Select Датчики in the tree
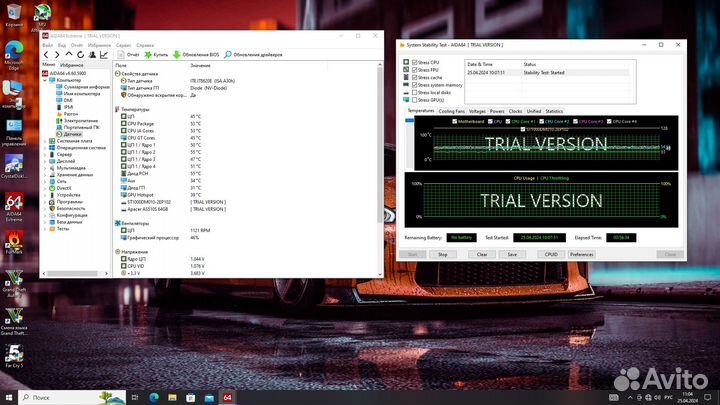Image resolution: width=720 pixels, height=405 pixels. (x=69, y=134)
